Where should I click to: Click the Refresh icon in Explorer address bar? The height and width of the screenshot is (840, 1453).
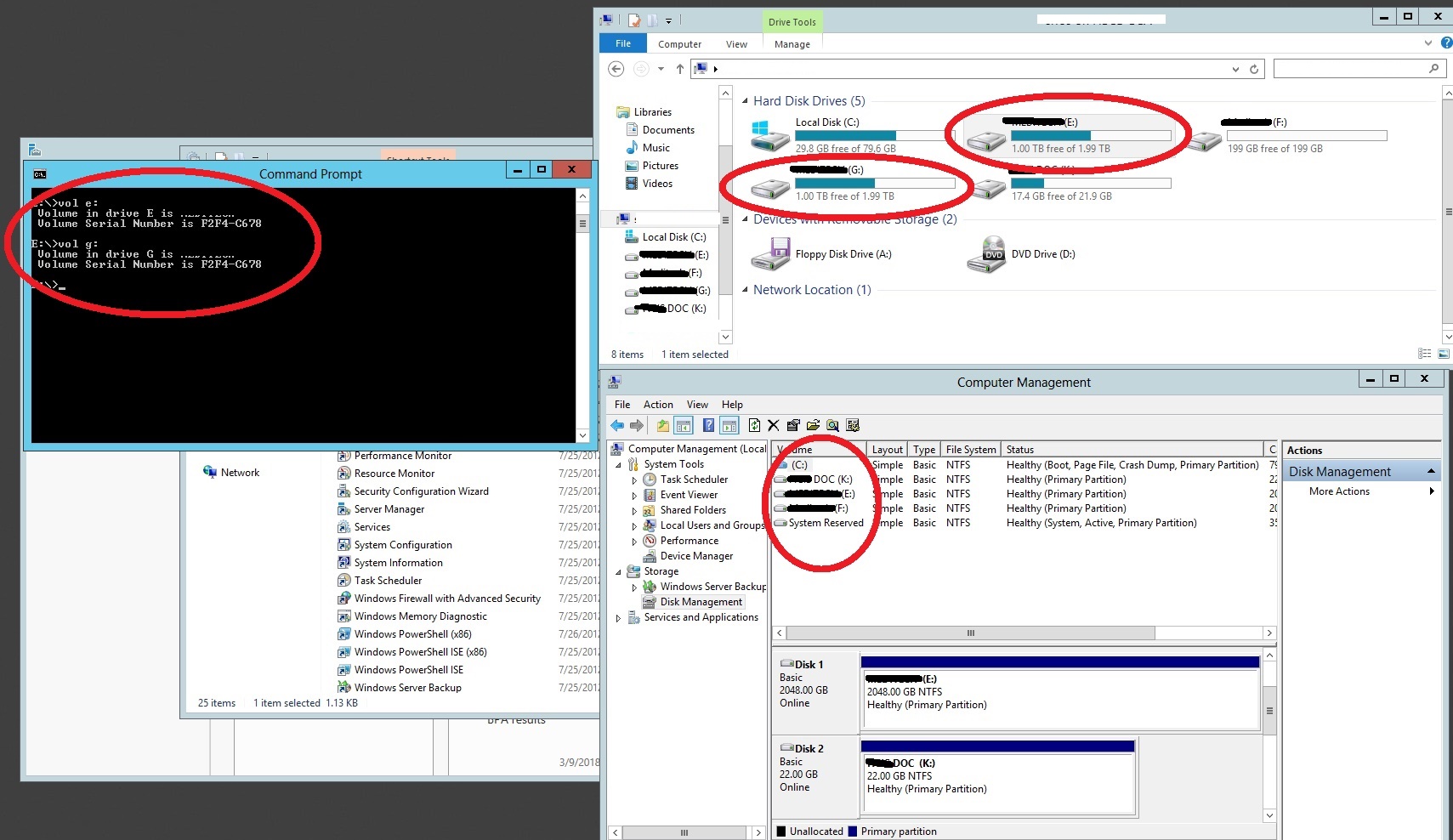coord(1254,70)
